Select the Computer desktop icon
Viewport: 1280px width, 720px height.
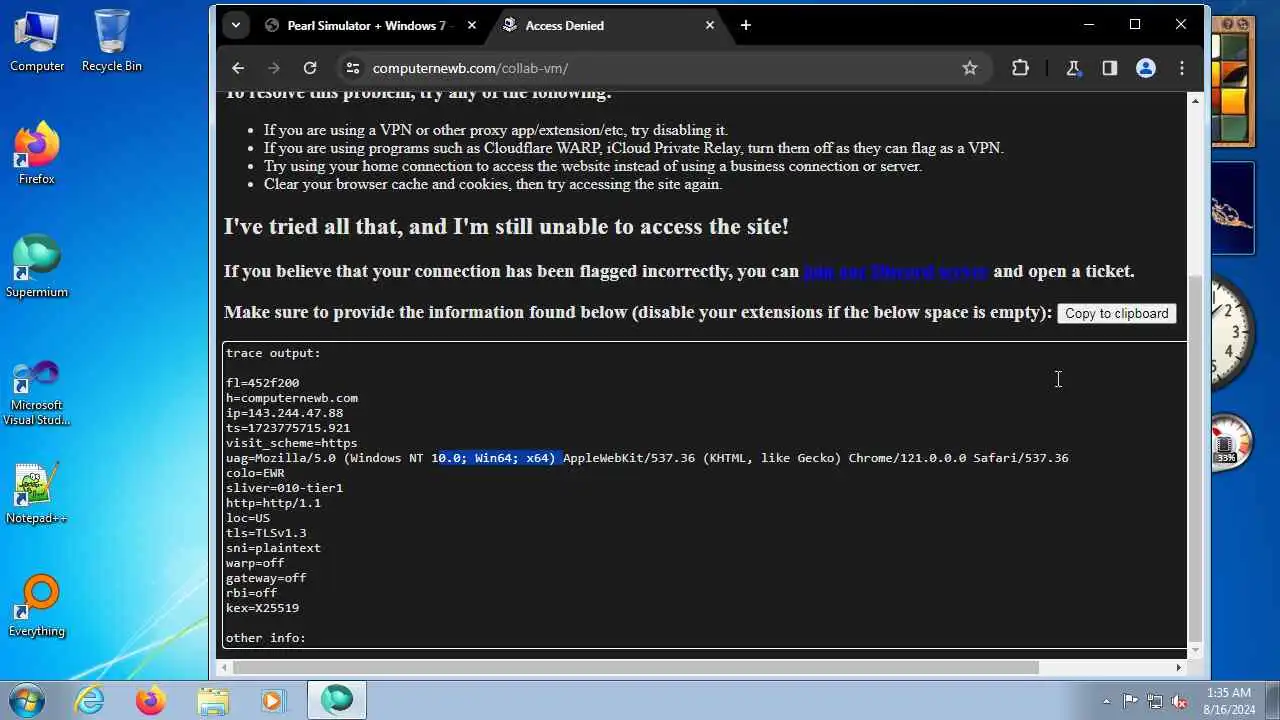tap(37, 41)
